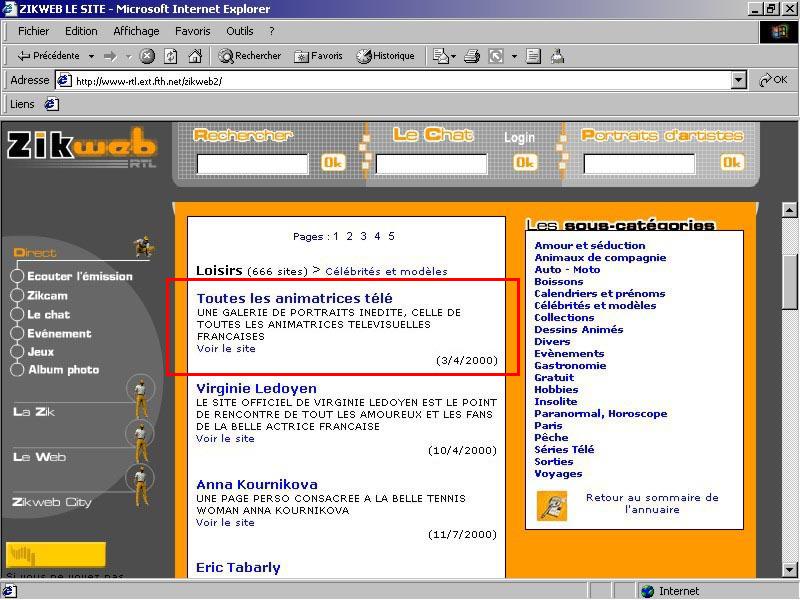Open the Affichage menu
This screenshot has width=800, height=600.
[x=136, y=31]
